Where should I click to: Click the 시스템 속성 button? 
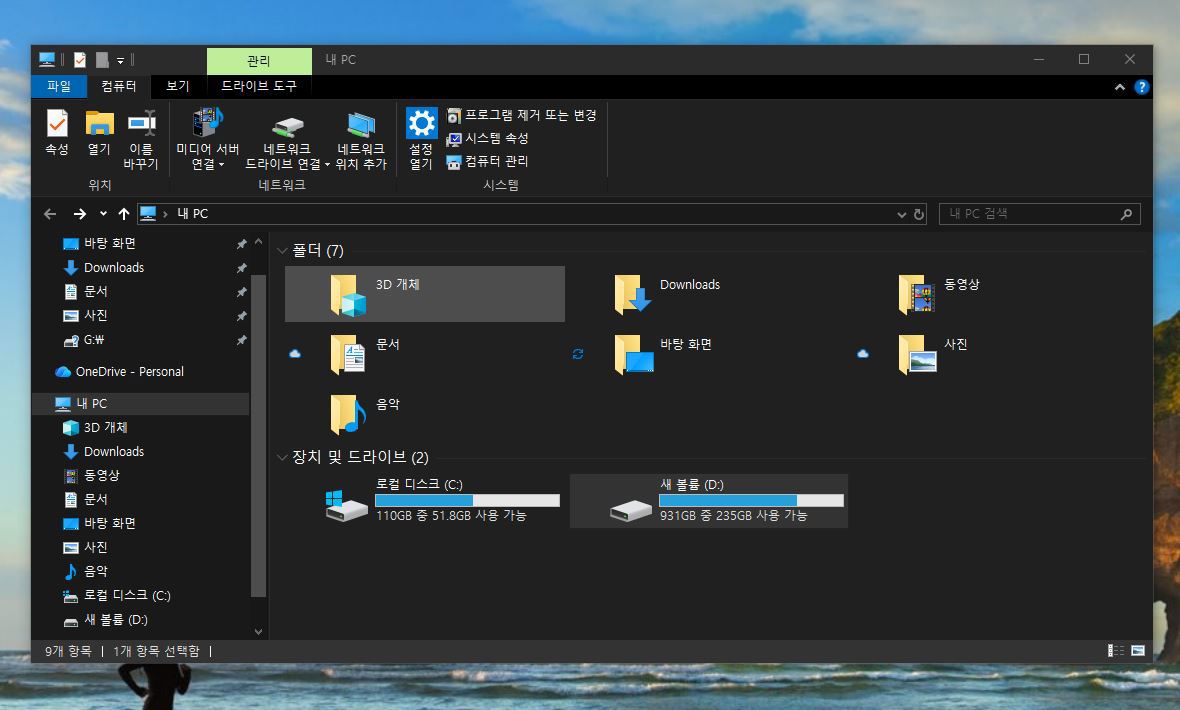point(488,139)
